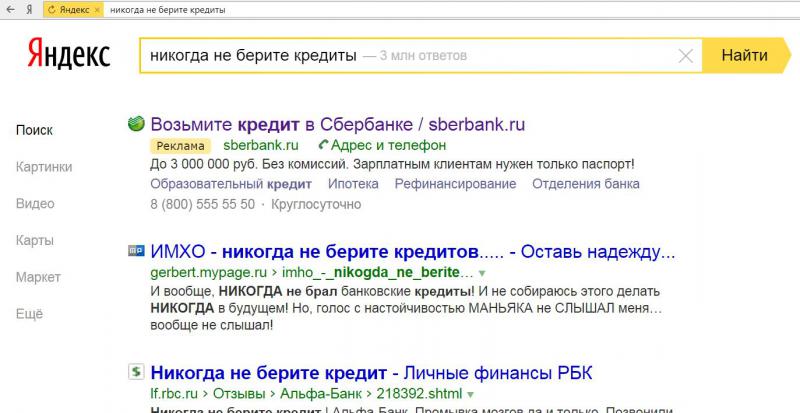Click the Круглосуточно hours text
800x413 pixels.
tap(316, 205)
